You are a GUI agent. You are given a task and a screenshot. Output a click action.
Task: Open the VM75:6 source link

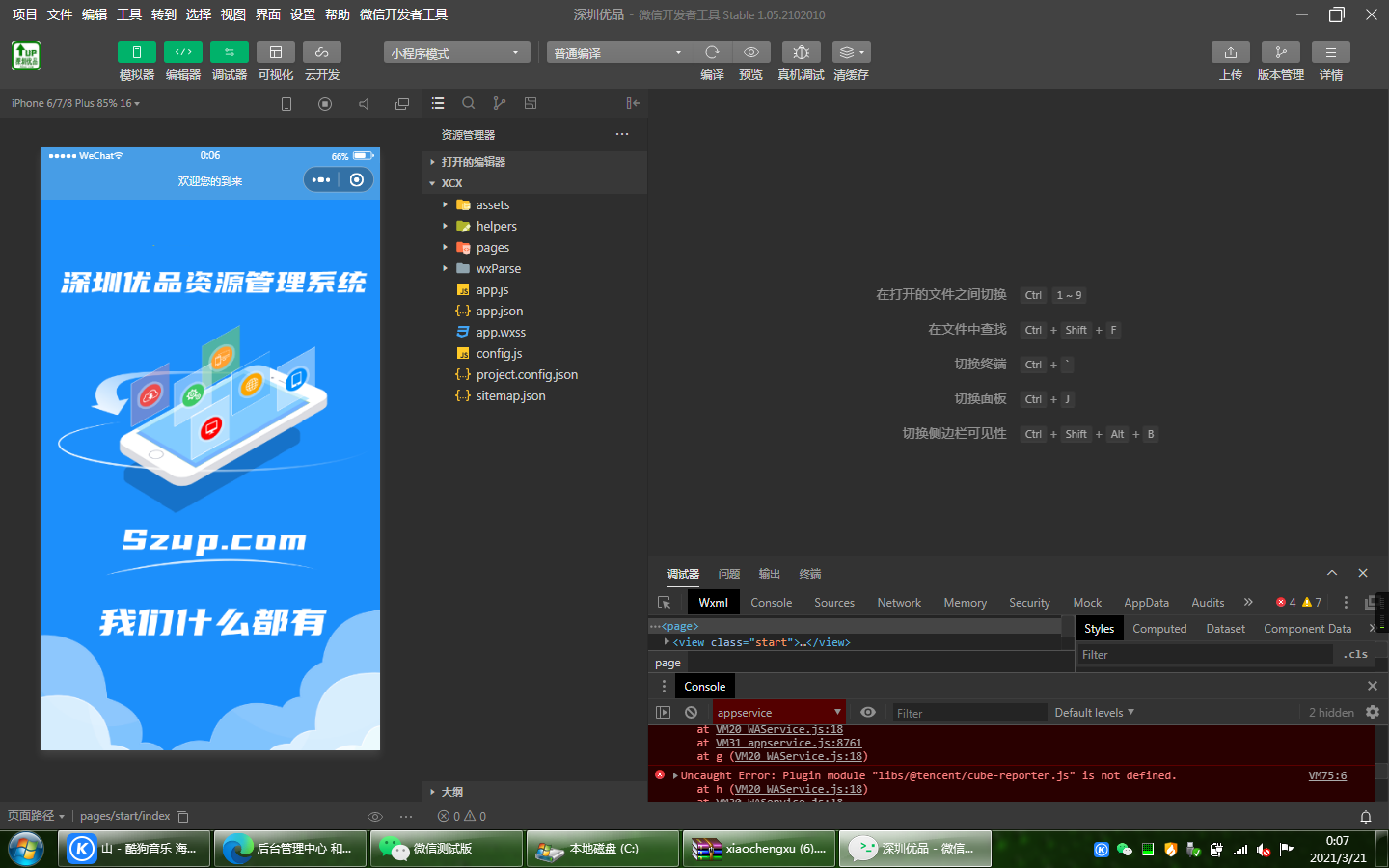click(1327, 775)
